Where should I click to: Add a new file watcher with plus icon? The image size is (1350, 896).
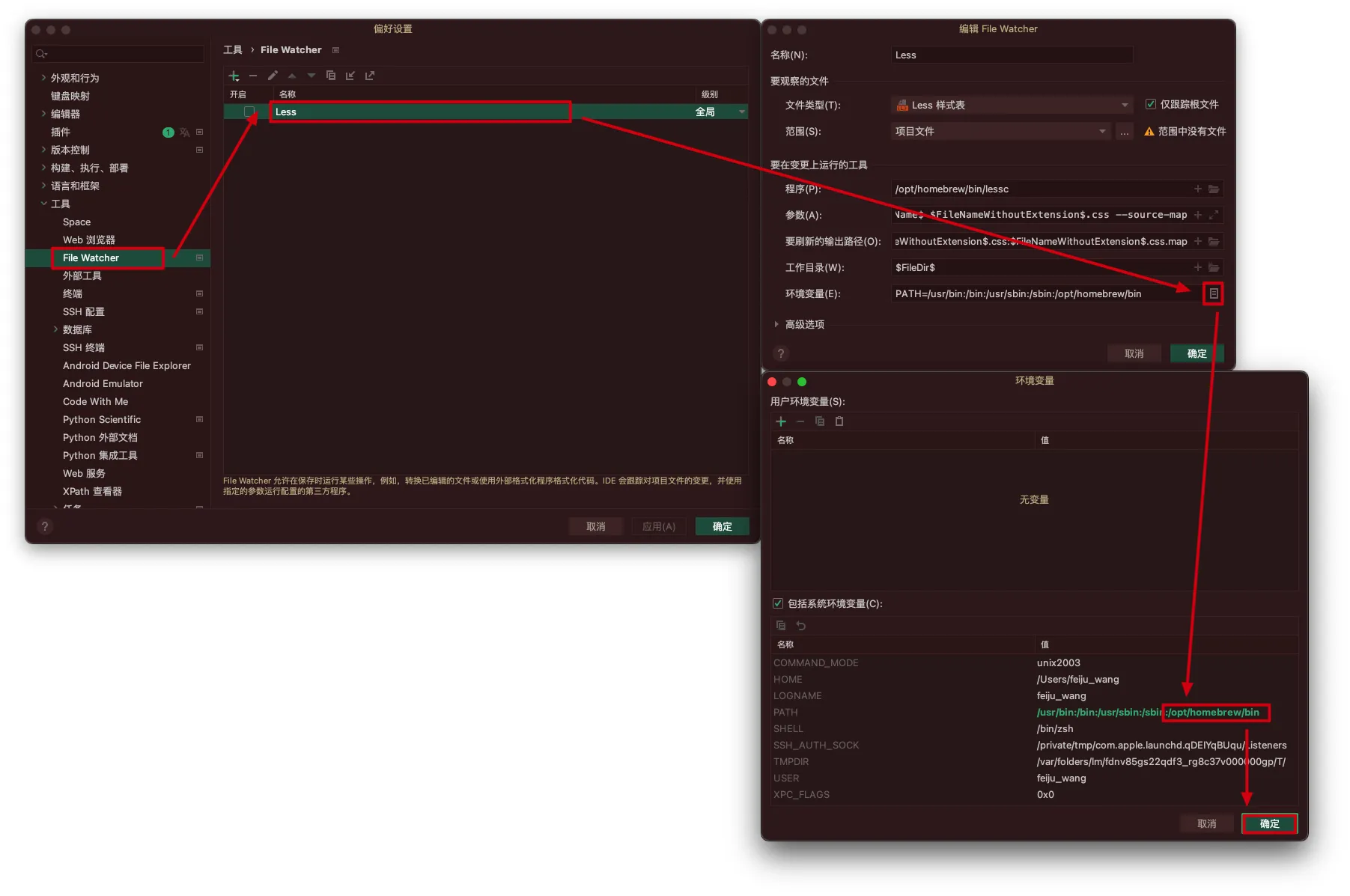tap(234, 76)
